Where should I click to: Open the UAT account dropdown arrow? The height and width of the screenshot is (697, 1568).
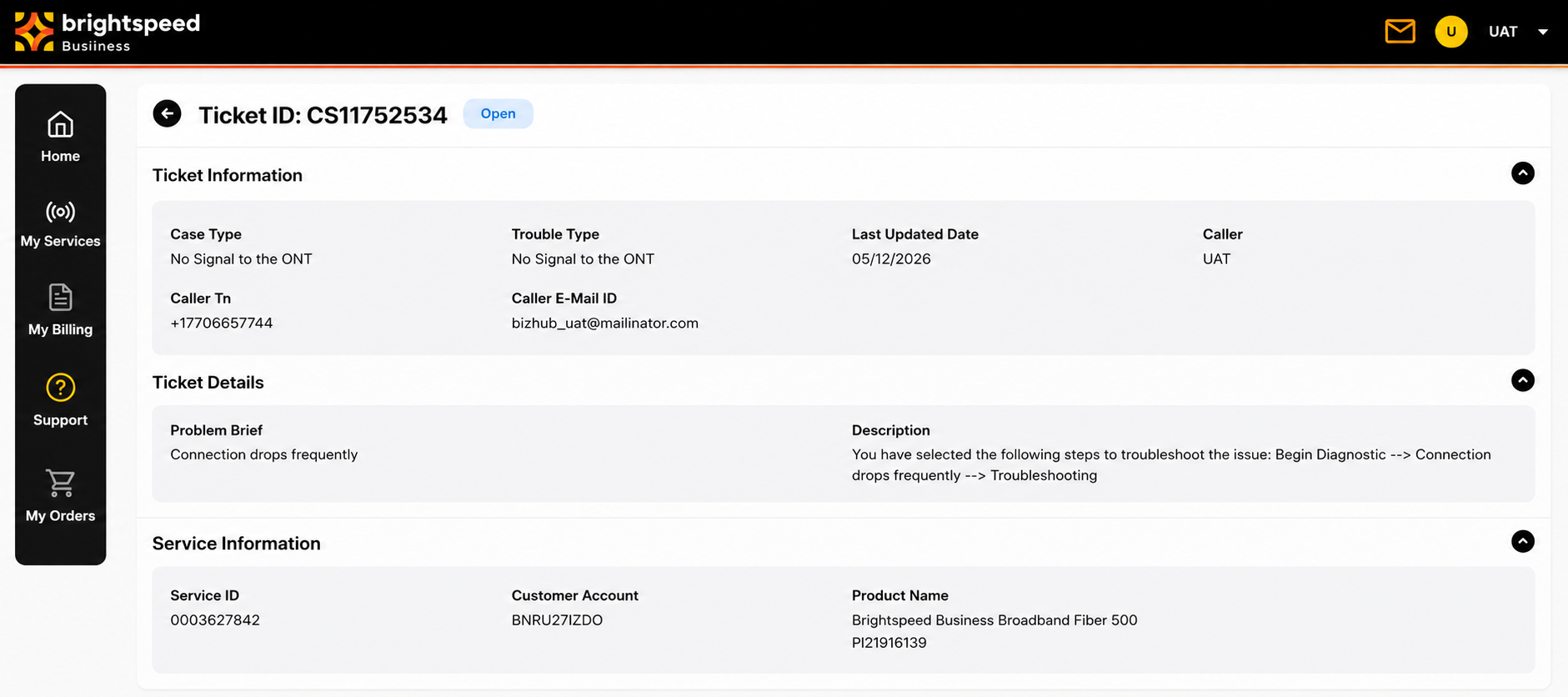pyautogui.click(x=1543, y=32)
